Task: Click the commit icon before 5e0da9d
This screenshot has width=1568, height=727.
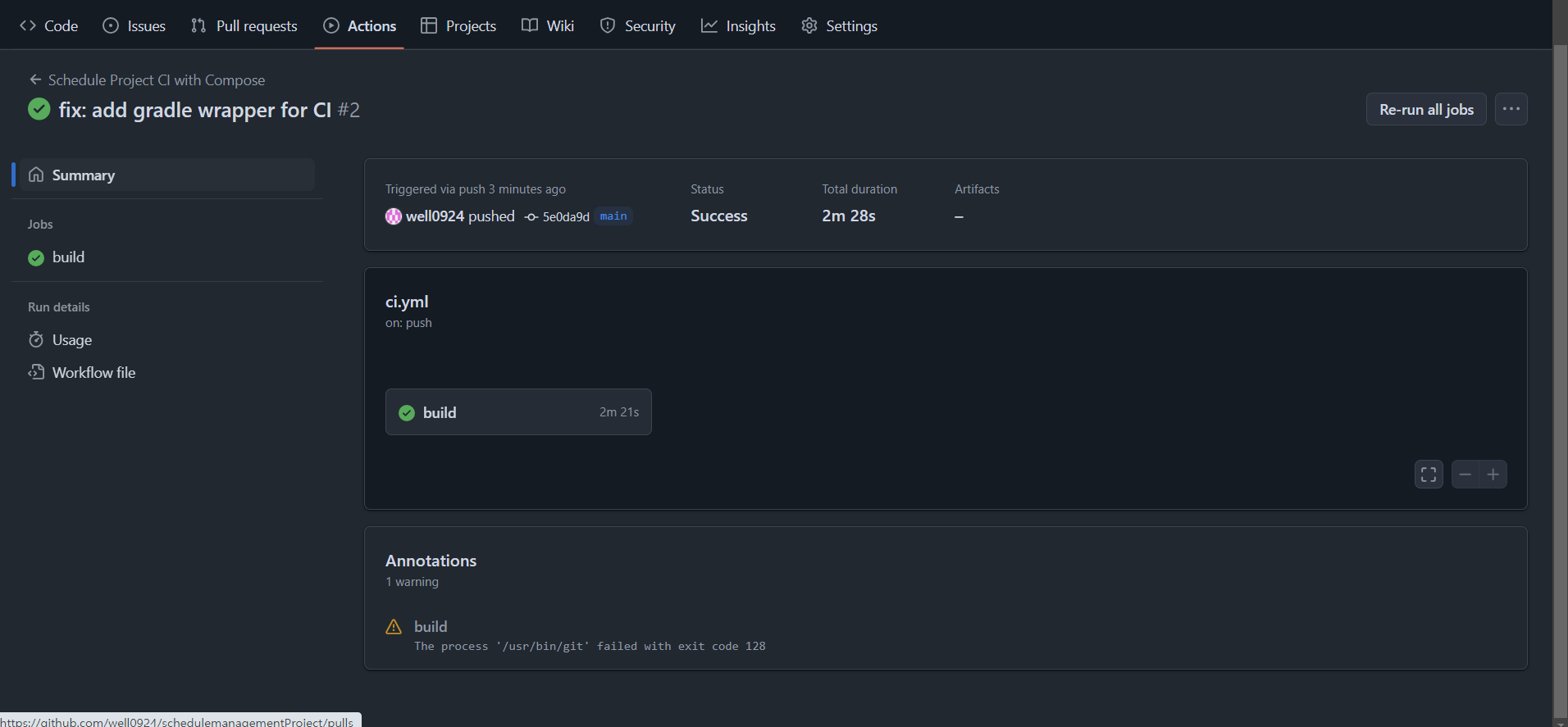Action: [x=531, y=217]
